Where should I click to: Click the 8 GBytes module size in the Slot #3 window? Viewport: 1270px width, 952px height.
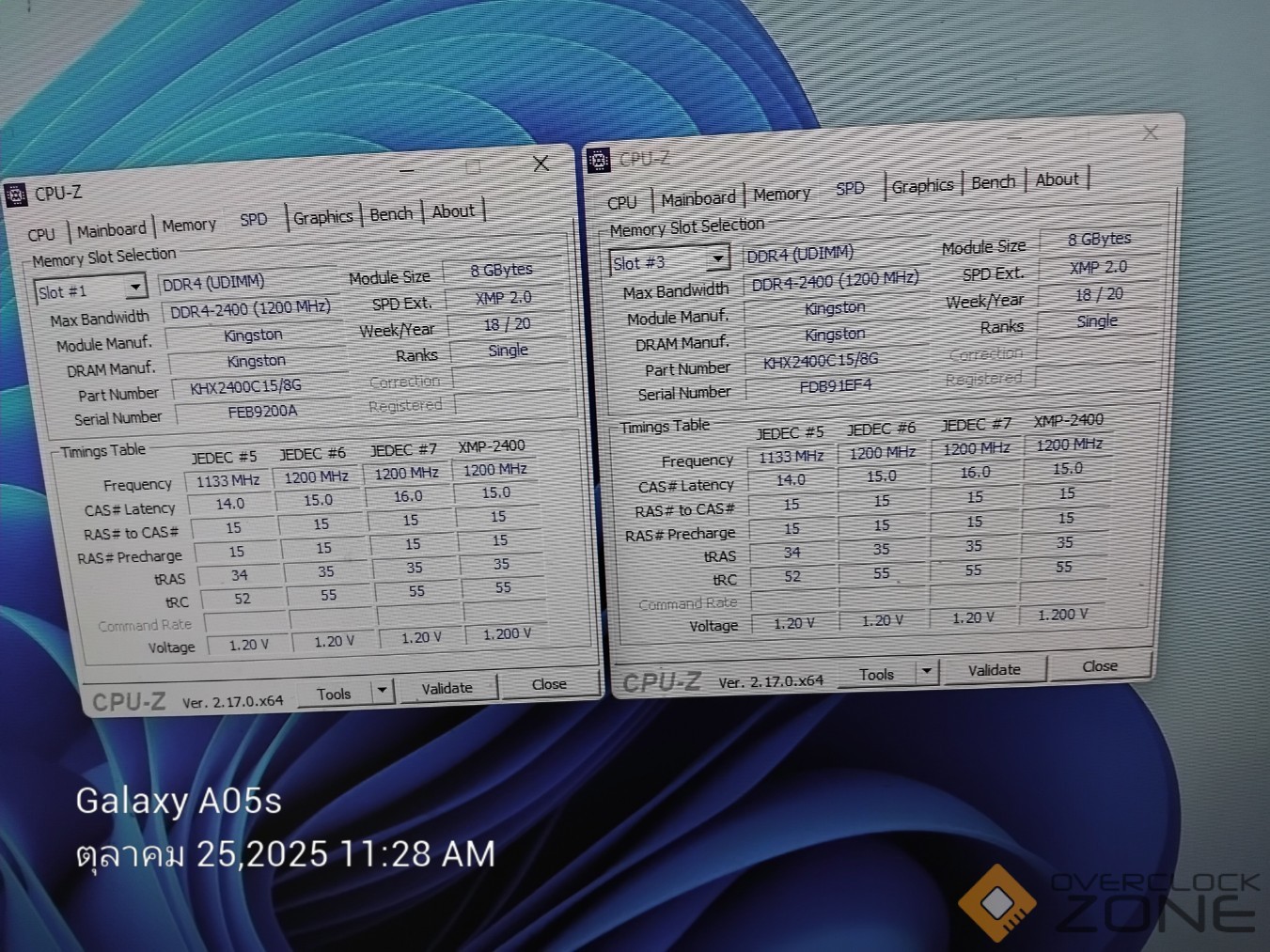[1099, 239]
